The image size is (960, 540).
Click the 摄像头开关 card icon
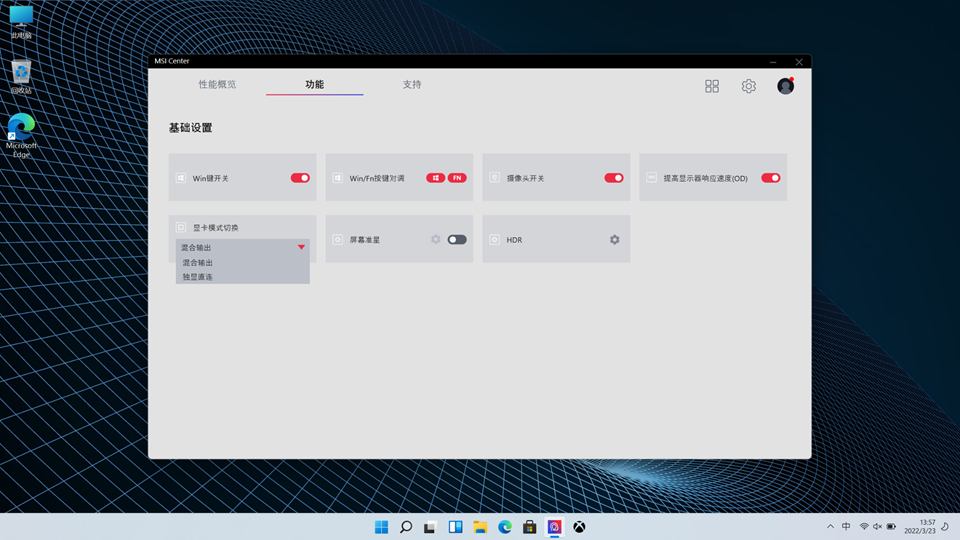pyautogui.click(x=494, y=178)
